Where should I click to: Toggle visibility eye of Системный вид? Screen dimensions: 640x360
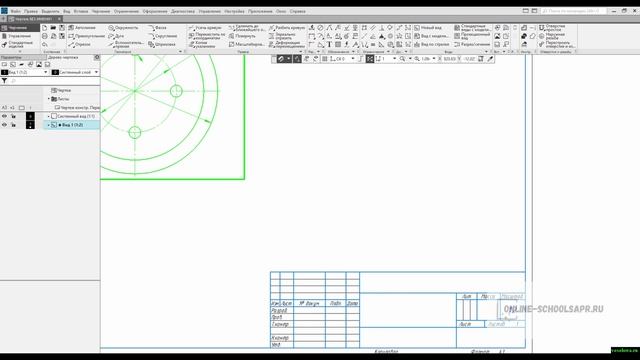(4, 116)
